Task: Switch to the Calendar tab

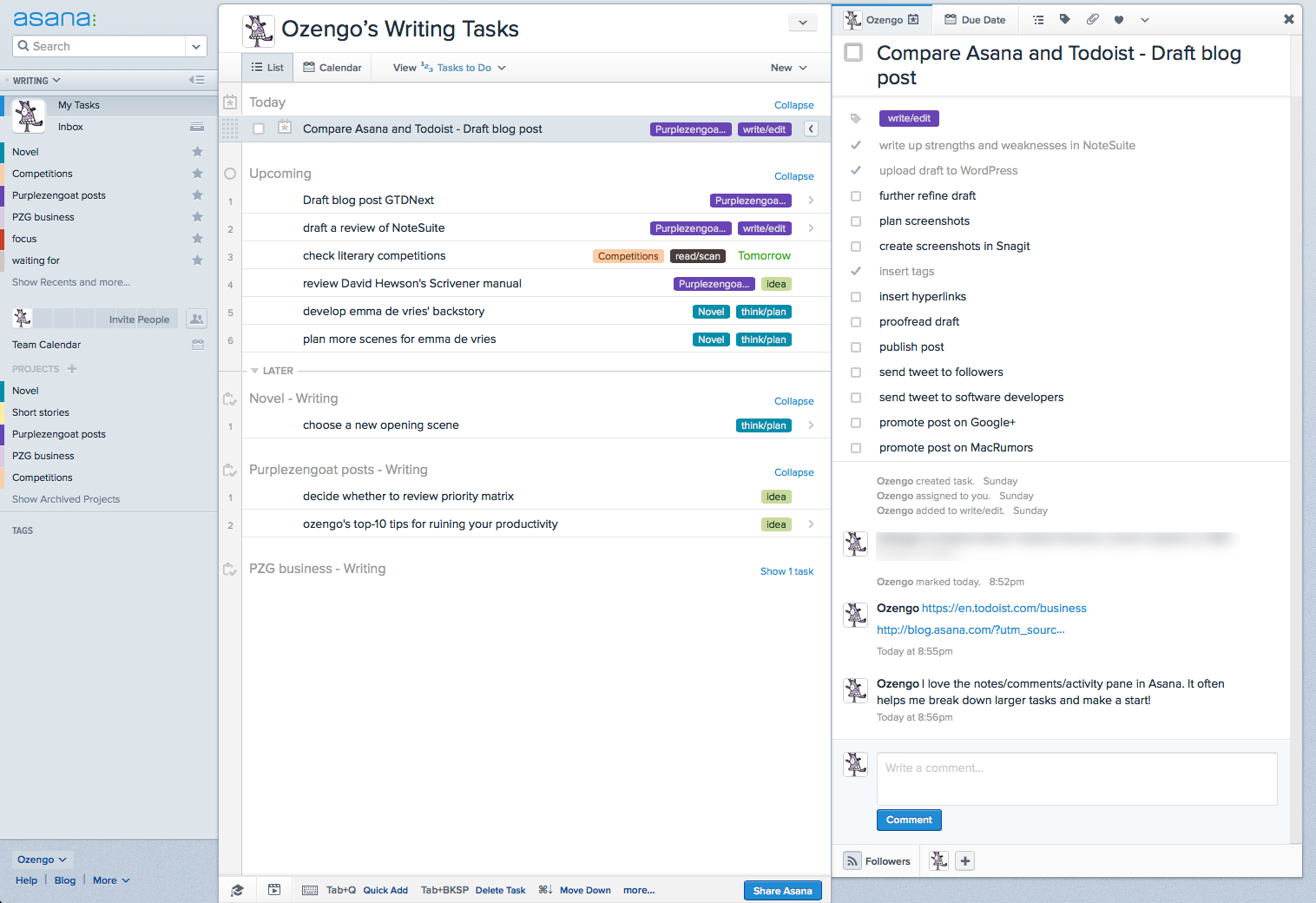Action: [332, 68]
